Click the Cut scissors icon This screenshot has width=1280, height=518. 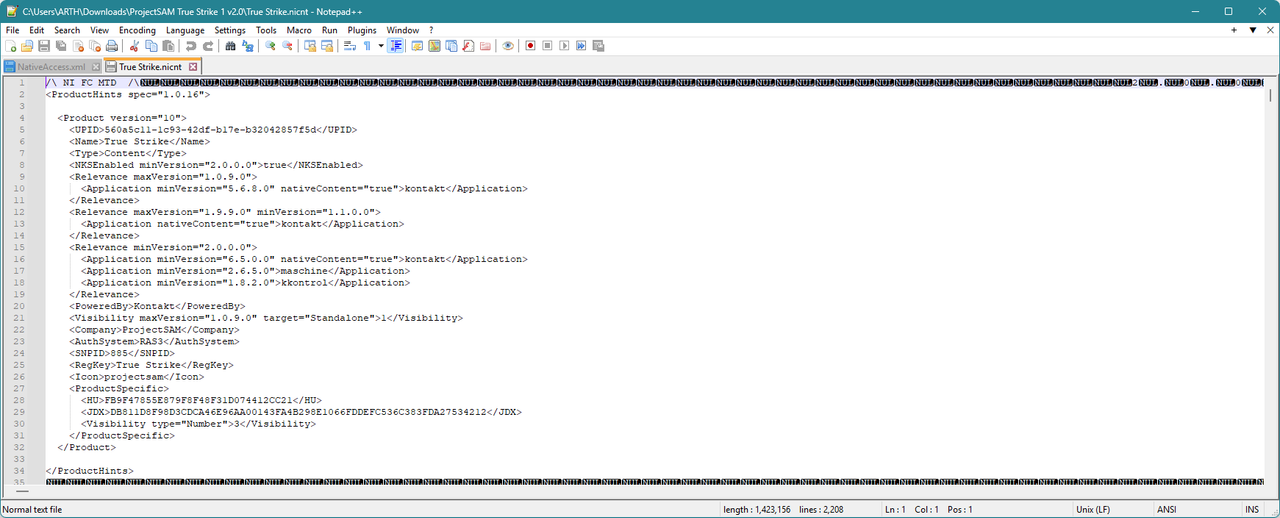pos(134,46)
